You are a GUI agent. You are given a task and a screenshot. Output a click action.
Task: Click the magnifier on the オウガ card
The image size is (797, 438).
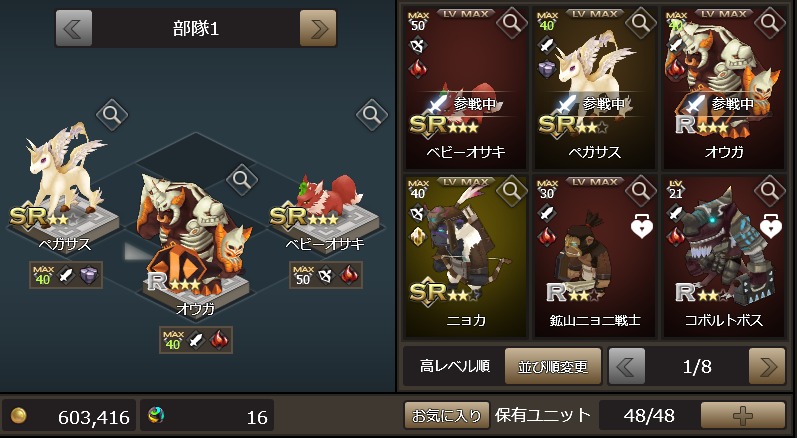tap(770, 22)
